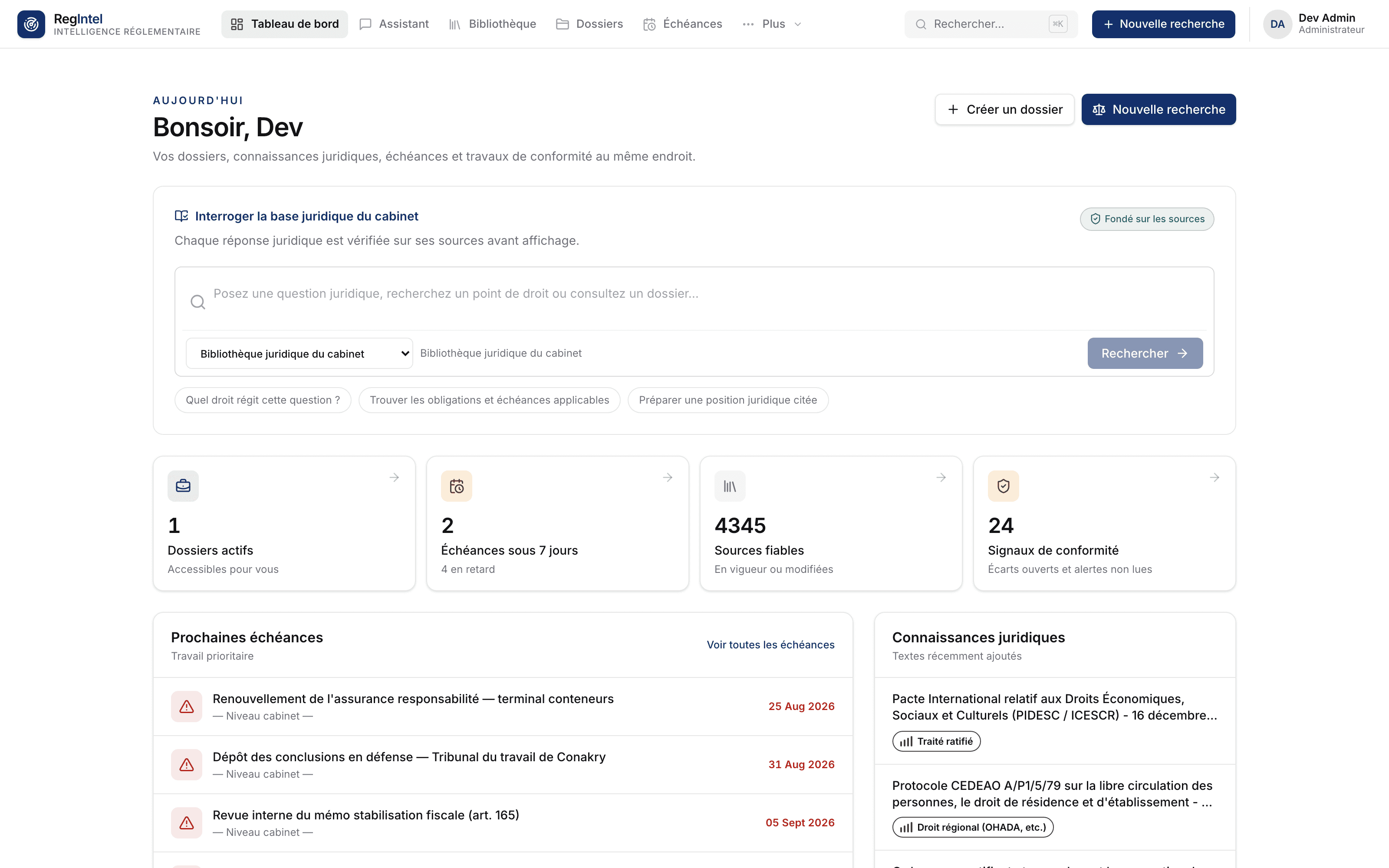Go to the Bibliothèque tab
Screen dimensions: 1389x868
[493, 24]
